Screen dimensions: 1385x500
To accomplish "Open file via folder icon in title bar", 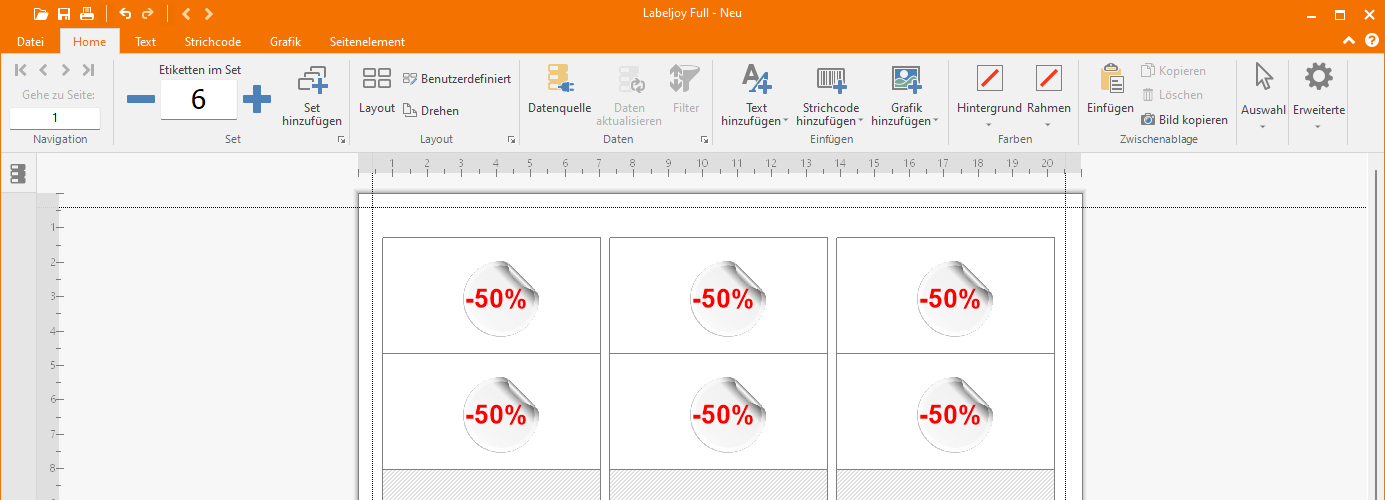I will tap(40, 14).
